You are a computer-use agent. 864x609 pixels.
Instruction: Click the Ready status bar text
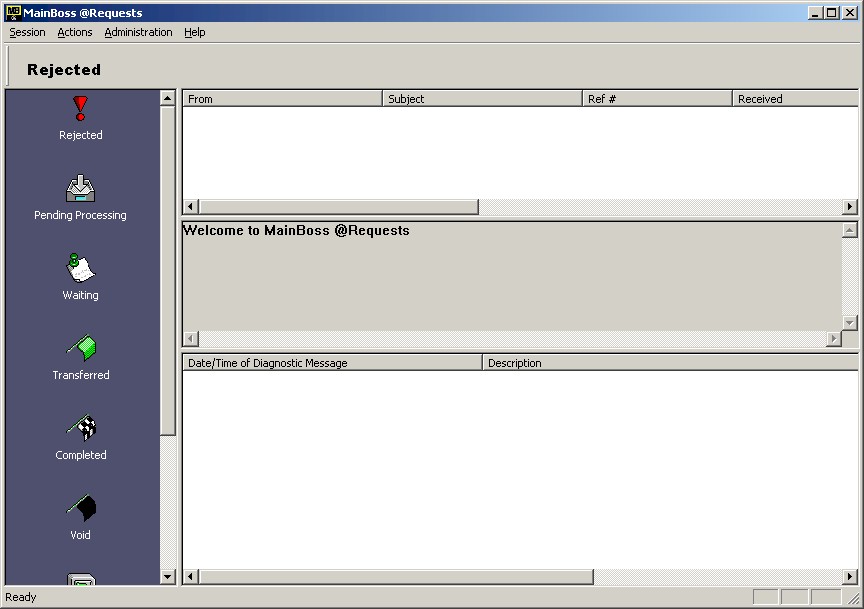pyautogui.click(x=21, y=597)
